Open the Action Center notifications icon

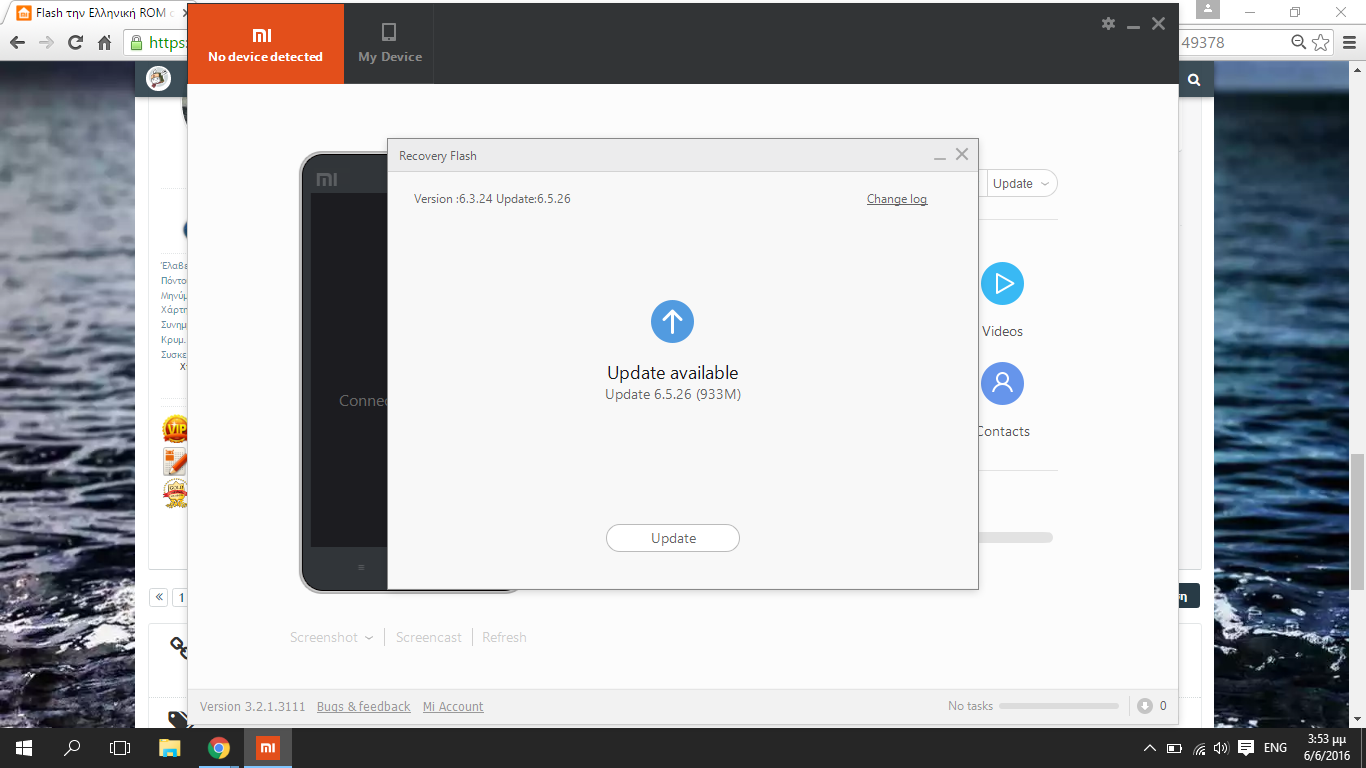pyautogui.click(x=1246, y=748)
